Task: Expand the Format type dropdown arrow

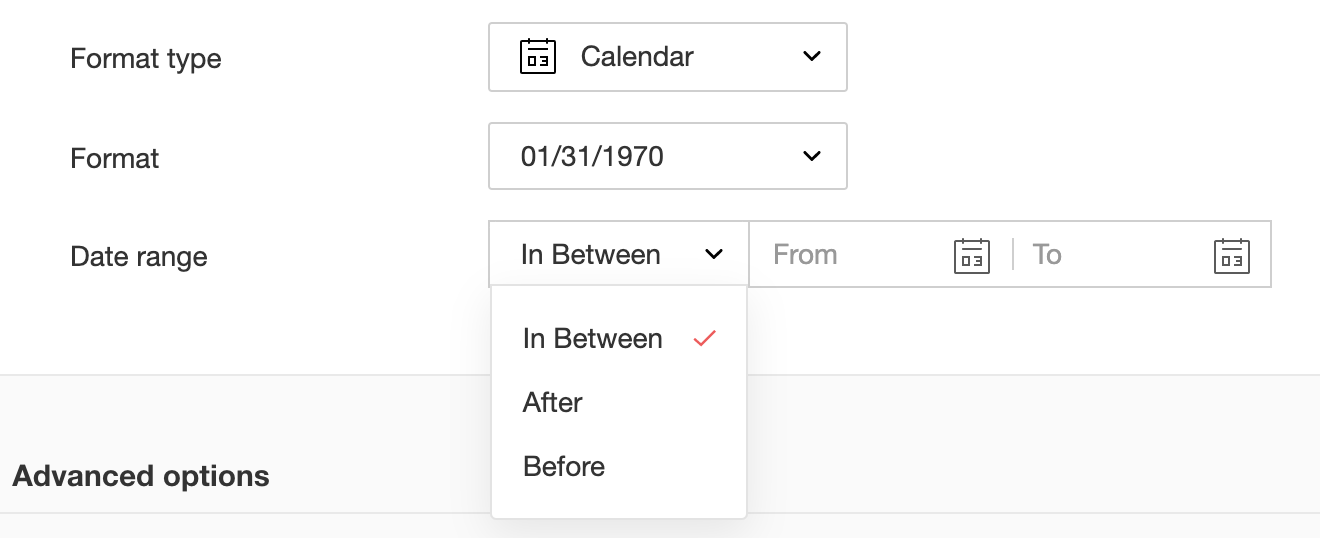Action: pos(812,57)
